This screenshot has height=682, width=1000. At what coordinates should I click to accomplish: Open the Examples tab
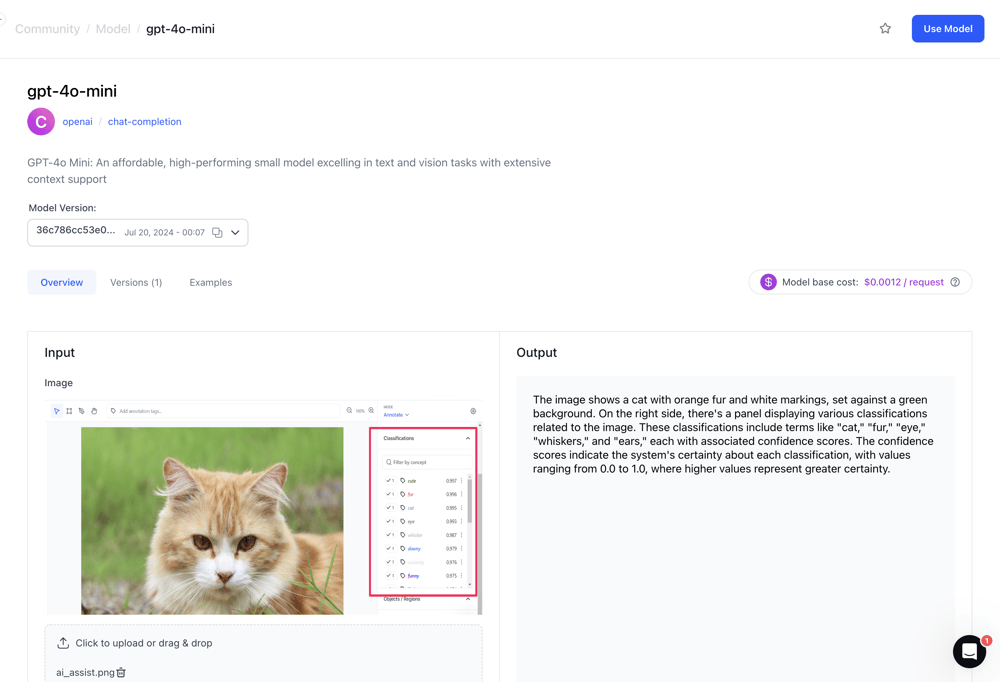pyautogui.click(x=210, y=282)
